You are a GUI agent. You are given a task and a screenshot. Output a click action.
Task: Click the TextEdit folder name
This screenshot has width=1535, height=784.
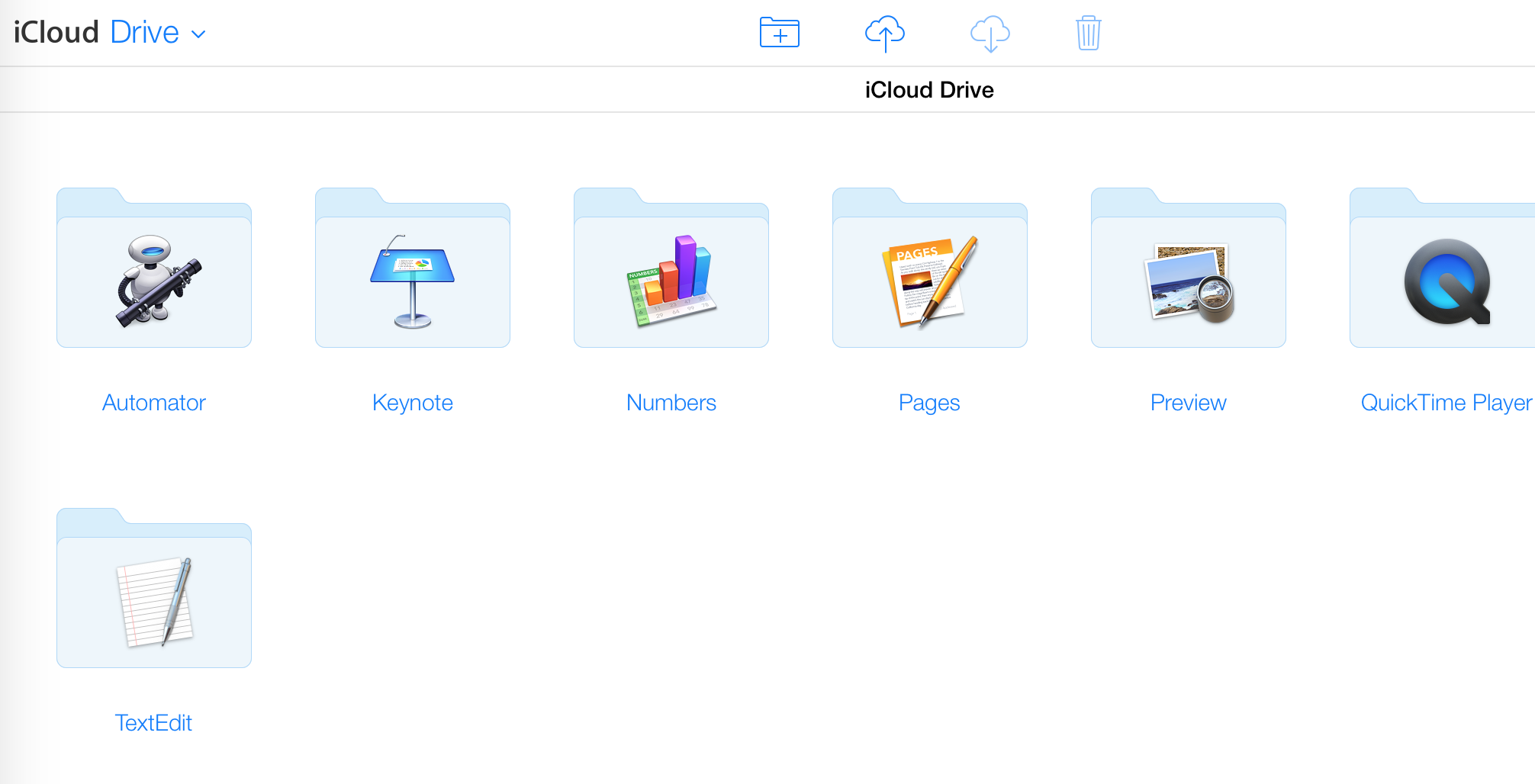pos(153,723)
